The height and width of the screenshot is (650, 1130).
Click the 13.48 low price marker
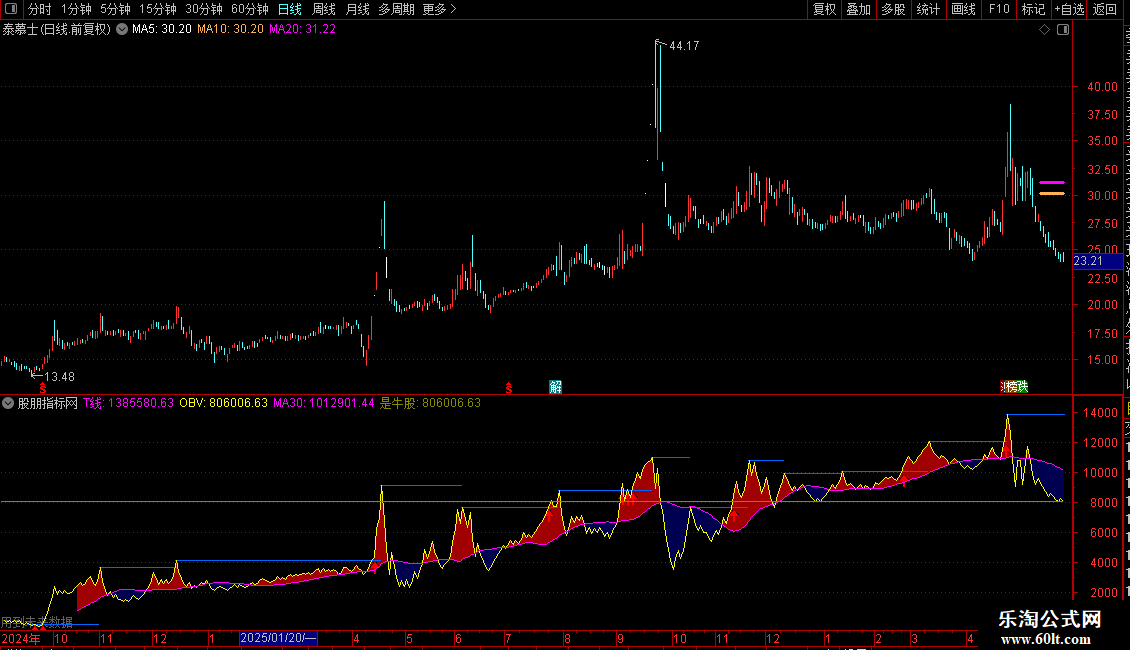59,376
